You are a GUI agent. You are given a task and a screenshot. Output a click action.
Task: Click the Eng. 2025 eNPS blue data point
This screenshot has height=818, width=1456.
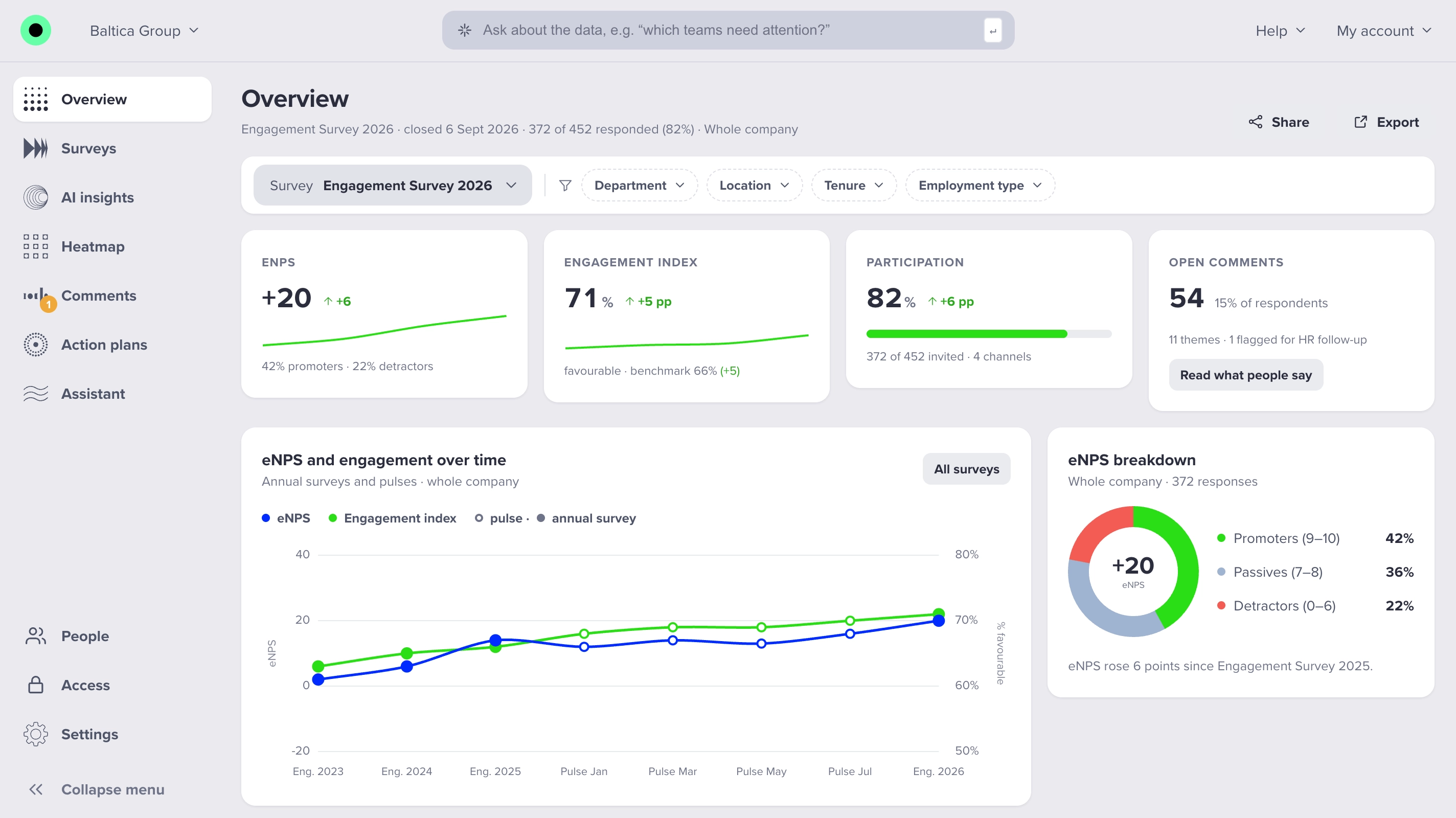pyautogui.click(x=495, y=640)
